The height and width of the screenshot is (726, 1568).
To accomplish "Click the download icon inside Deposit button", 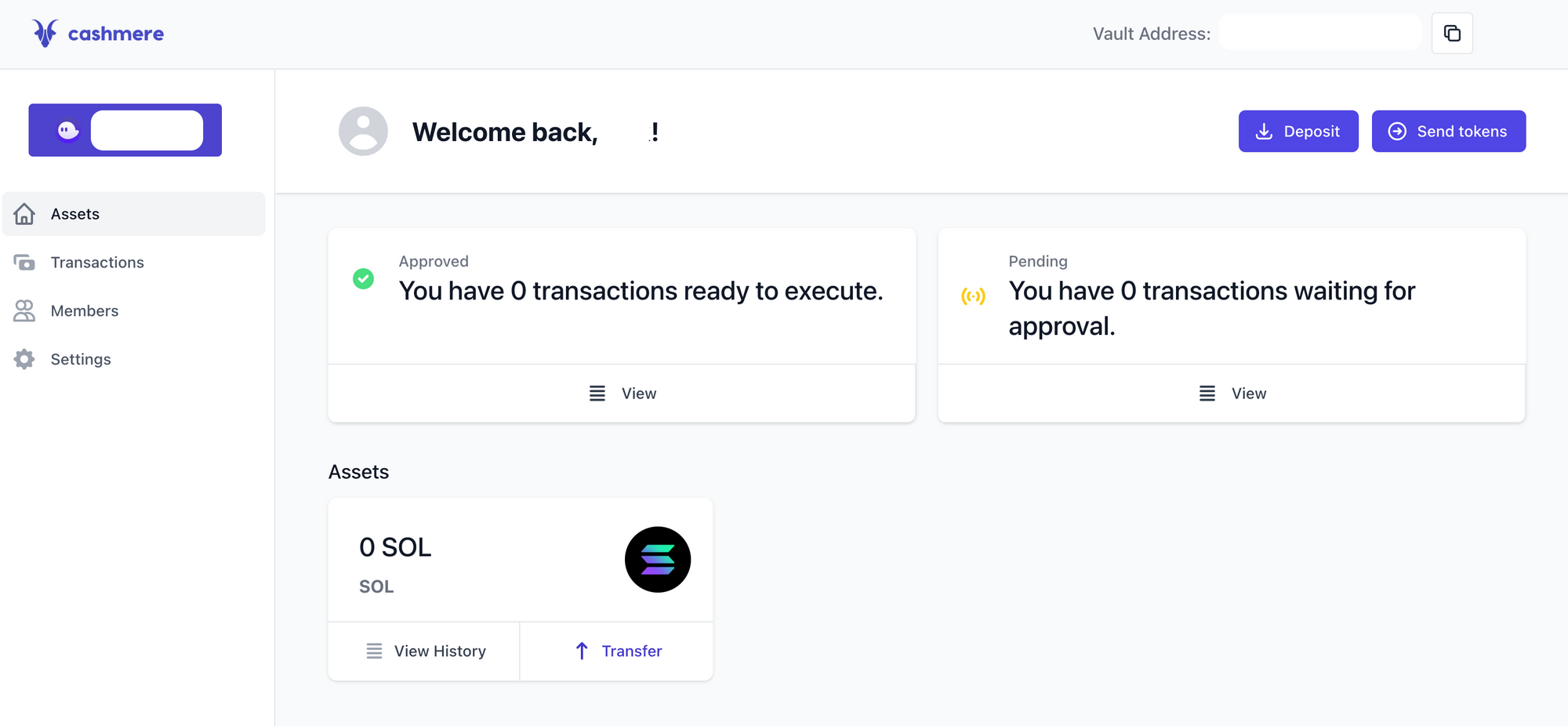I will pos(1265,131).
